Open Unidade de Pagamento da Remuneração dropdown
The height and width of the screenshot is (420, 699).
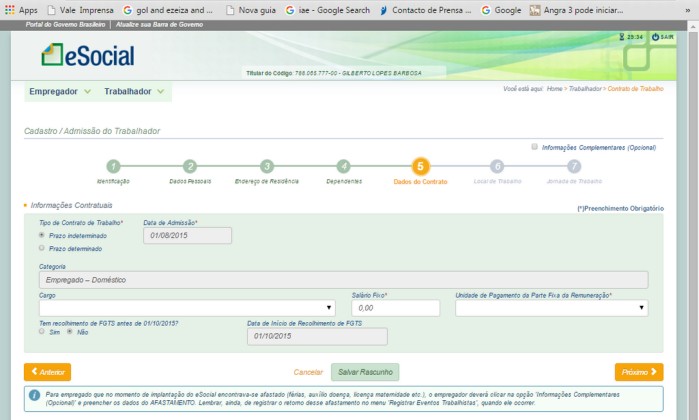(551, 308)
